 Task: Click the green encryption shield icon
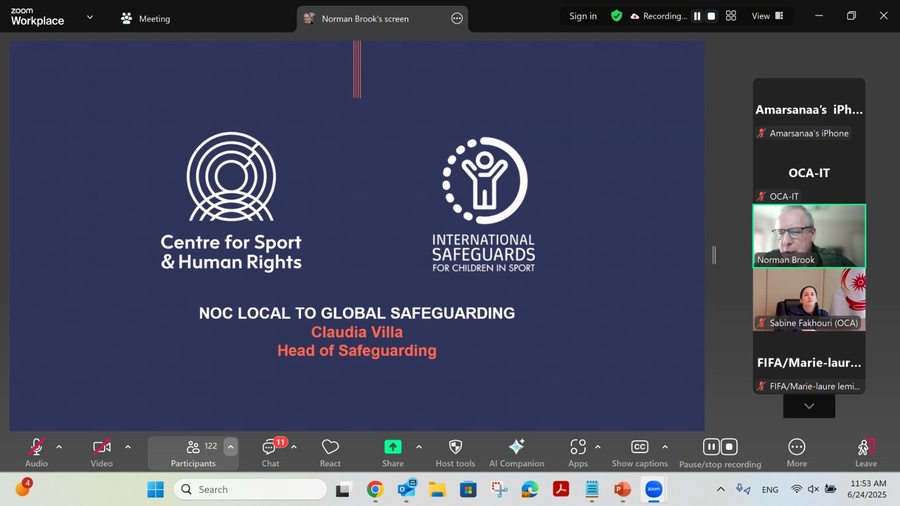pyautogui.click(x=616, y=16)
